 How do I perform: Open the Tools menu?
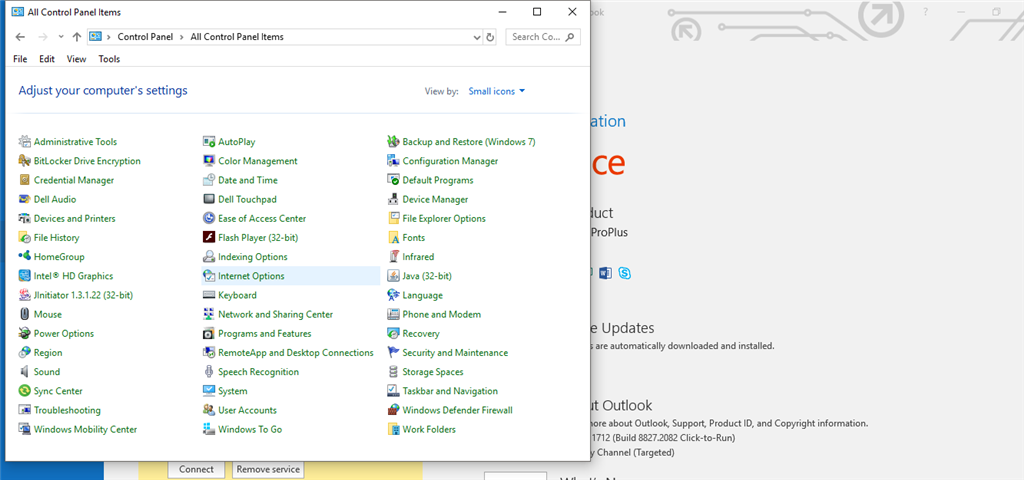pyautogui.click(x=109, y=59)
